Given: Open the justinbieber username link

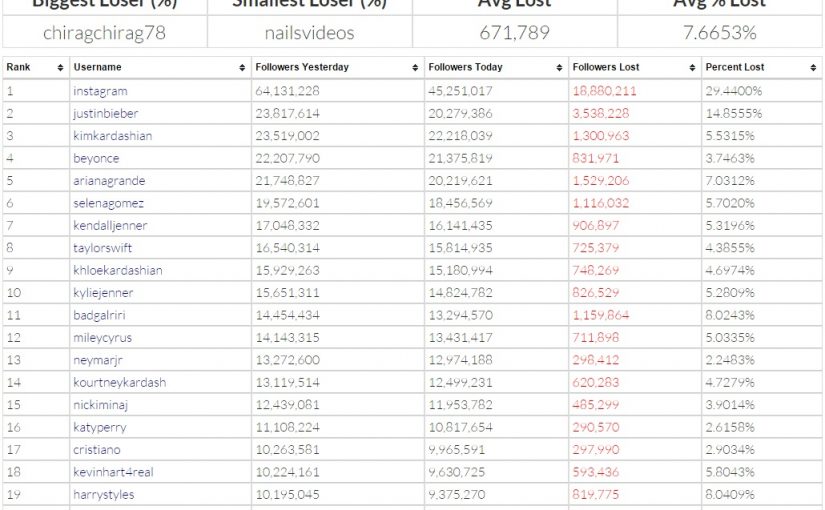Looking at the screenshot, I should click(105, 114).
